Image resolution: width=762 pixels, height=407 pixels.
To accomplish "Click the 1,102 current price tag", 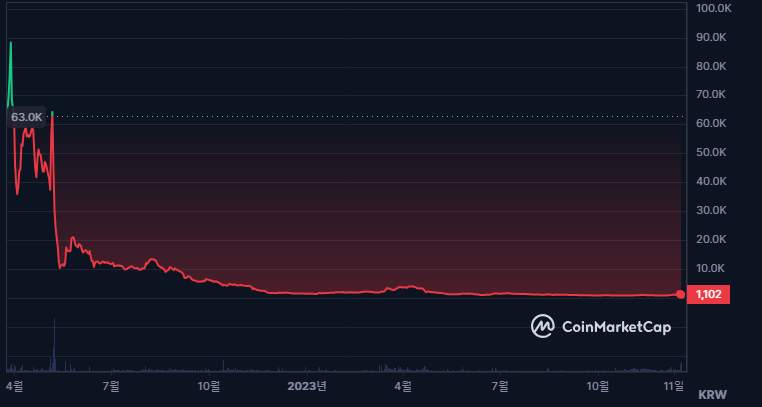I will coord(708,294).
